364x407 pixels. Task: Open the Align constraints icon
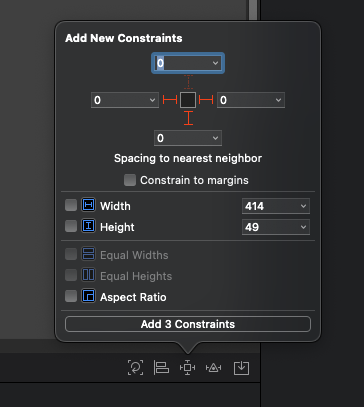pyautogui.click(x=161, y=368)
